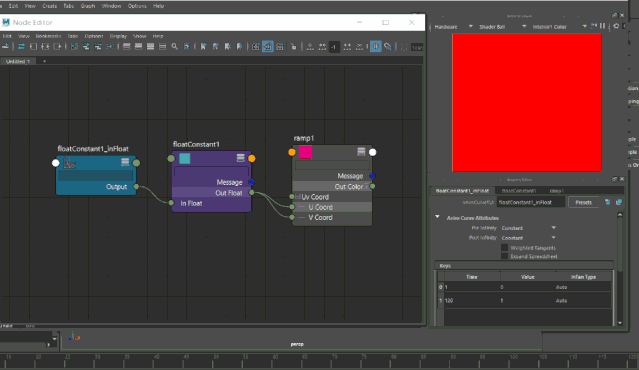Click the Time cell showing 120
The image size is (639, 370).
(x=472, y=300)
